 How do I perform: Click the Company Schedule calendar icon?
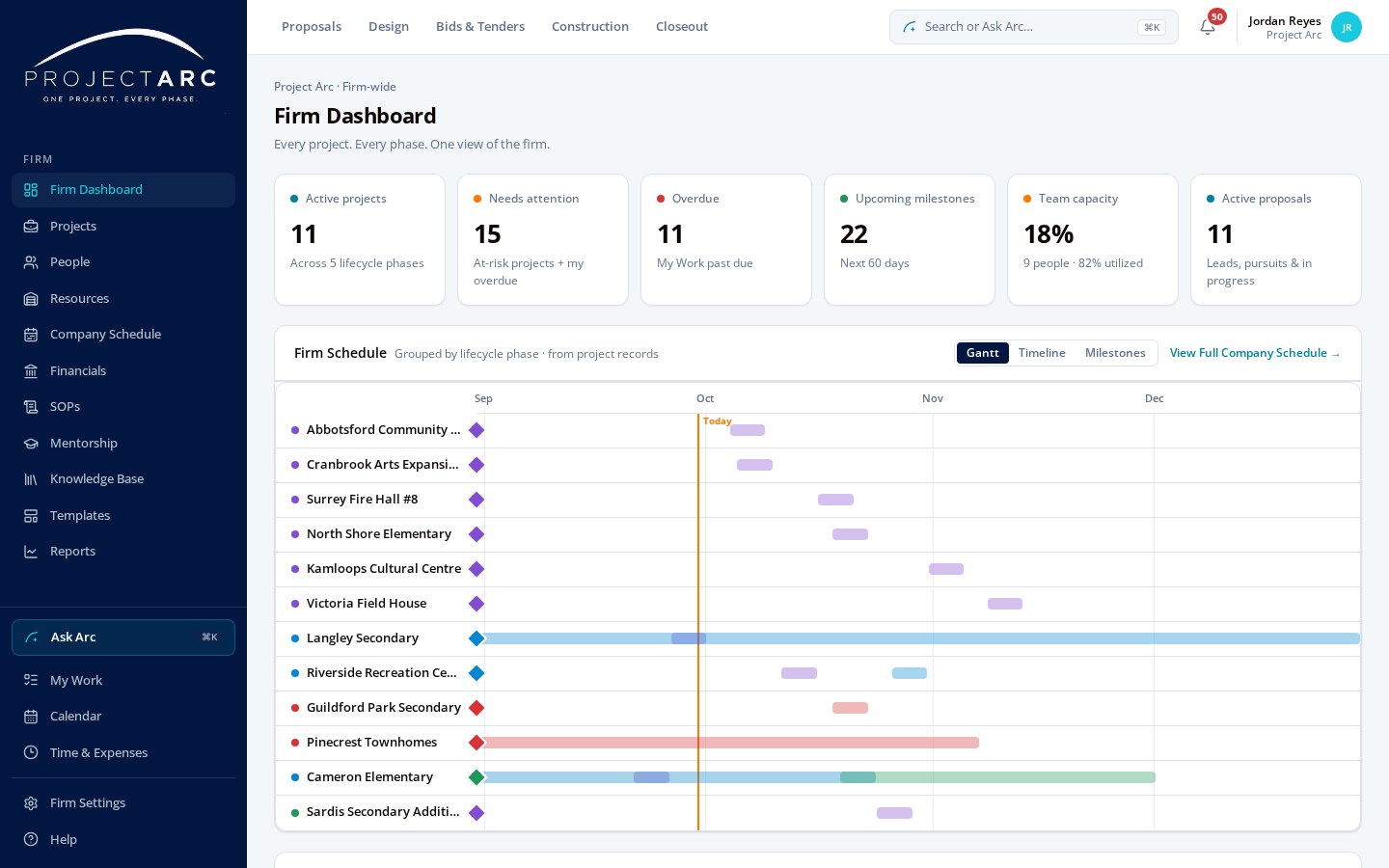pos(31,335)
